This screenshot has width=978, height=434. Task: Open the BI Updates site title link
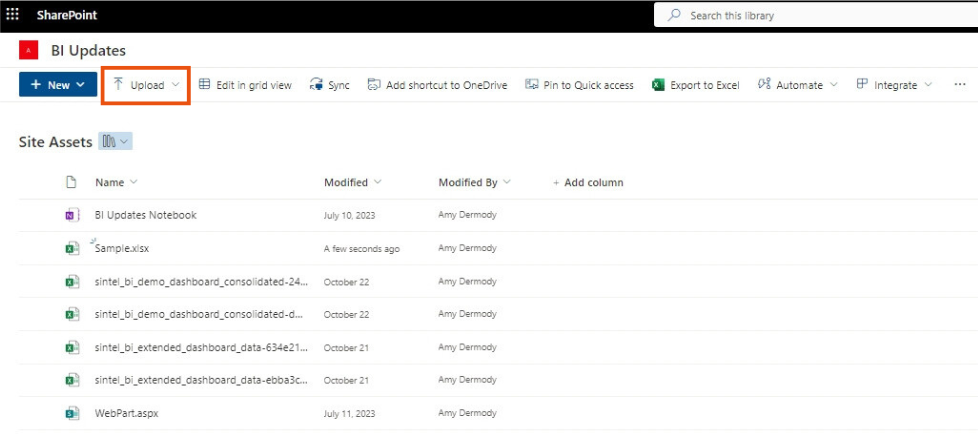click(x=89, y=51)
